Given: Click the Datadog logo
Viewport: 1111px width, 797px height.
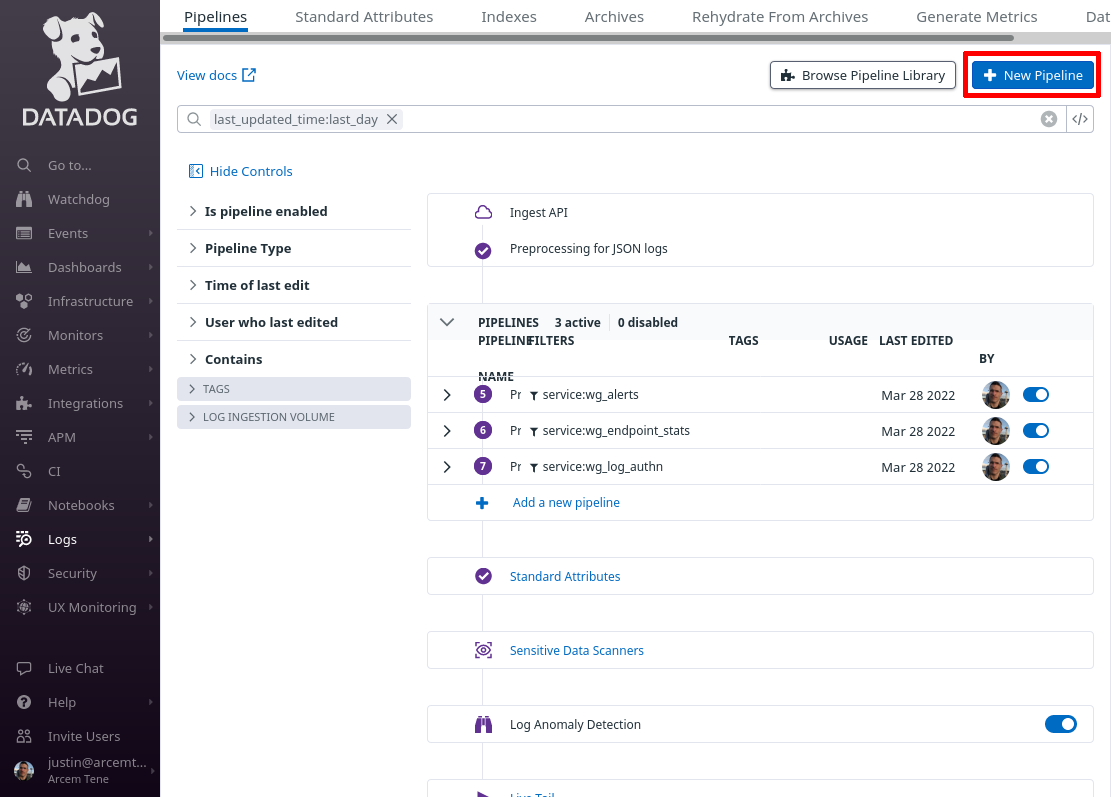Looking at the screenshot, I should (x=80, y=69).
